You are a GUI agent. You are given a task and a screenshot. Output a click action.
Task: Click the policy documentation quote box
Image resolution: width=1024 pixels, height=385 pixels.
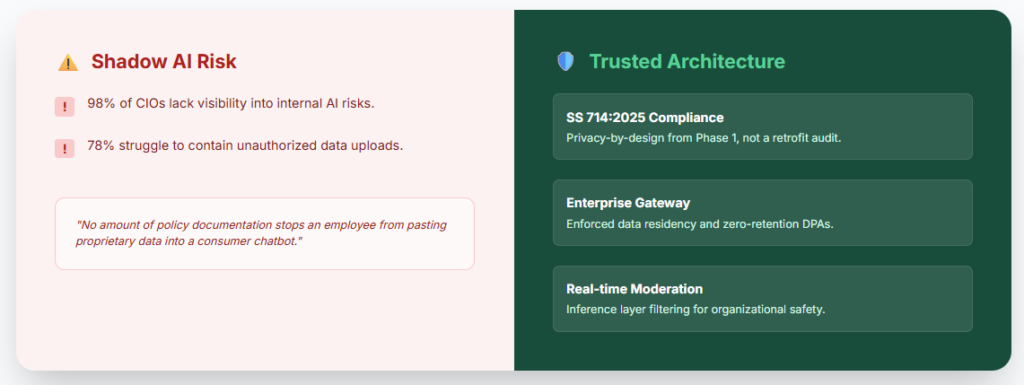264,234
